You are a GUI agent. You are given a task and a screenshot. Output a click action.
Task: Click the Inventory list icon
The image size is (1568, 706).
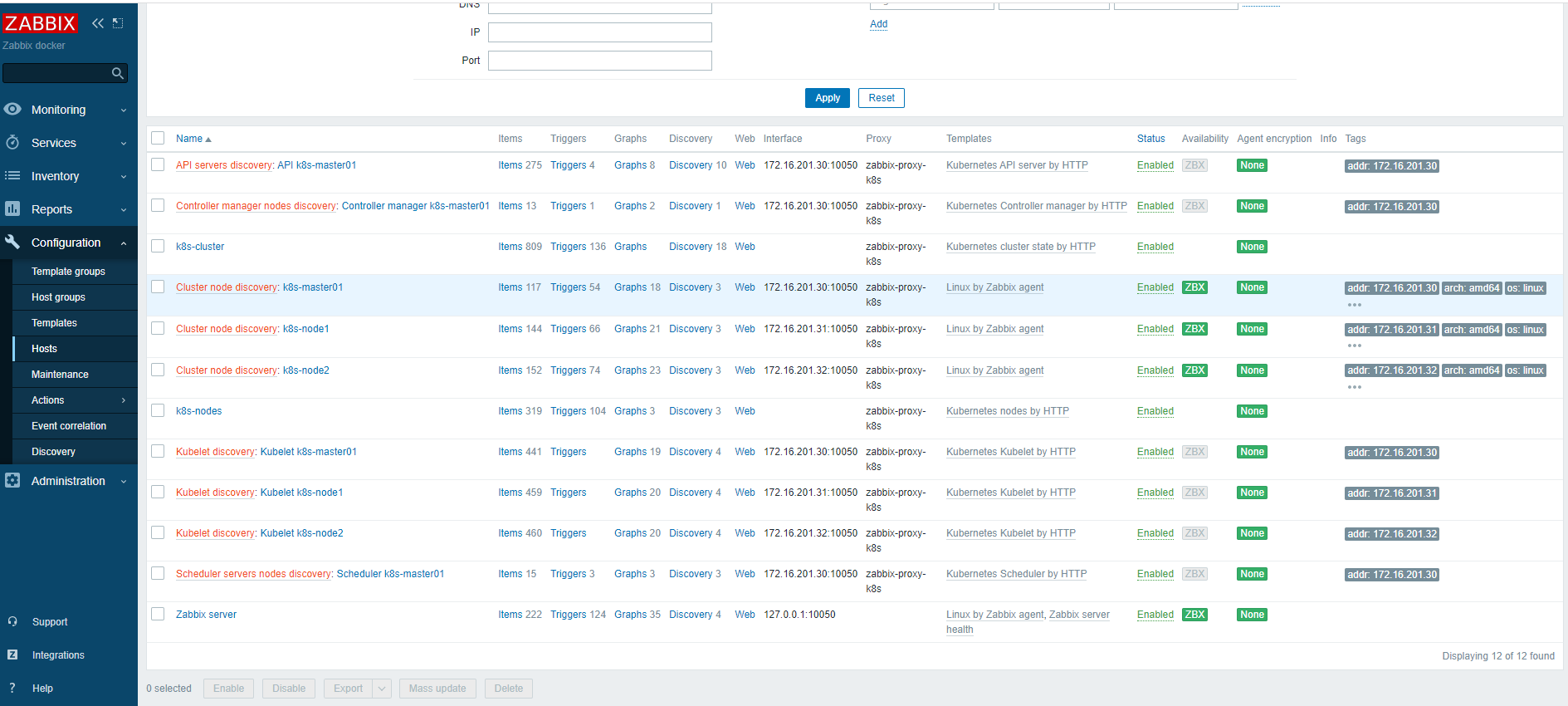(x=12, y=175)
